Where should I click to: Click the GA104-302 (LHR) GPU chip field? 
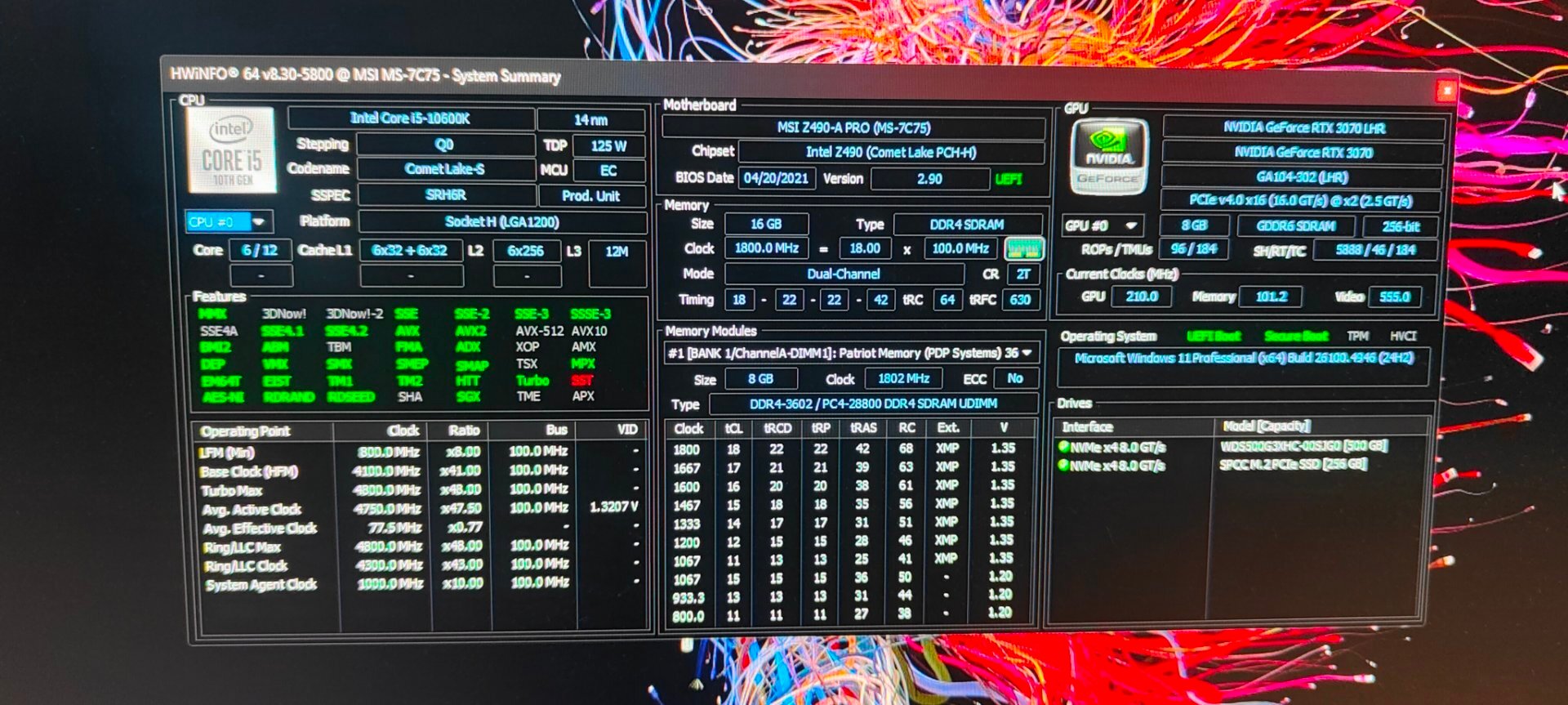click(1302, 176)
